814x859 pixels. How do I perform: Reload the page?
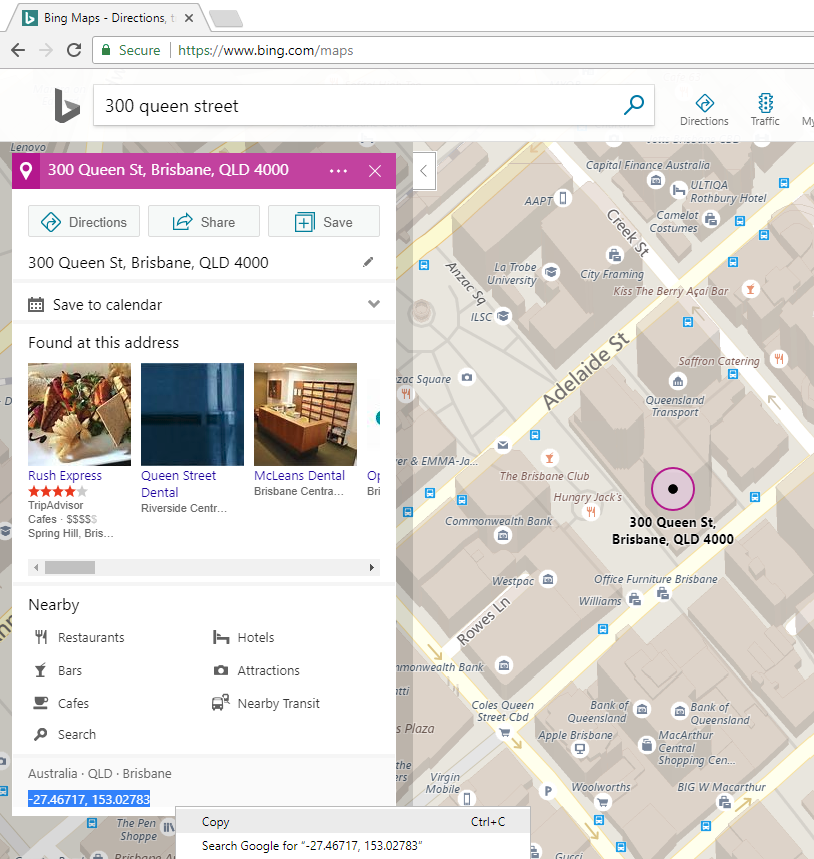pos(74,50)
